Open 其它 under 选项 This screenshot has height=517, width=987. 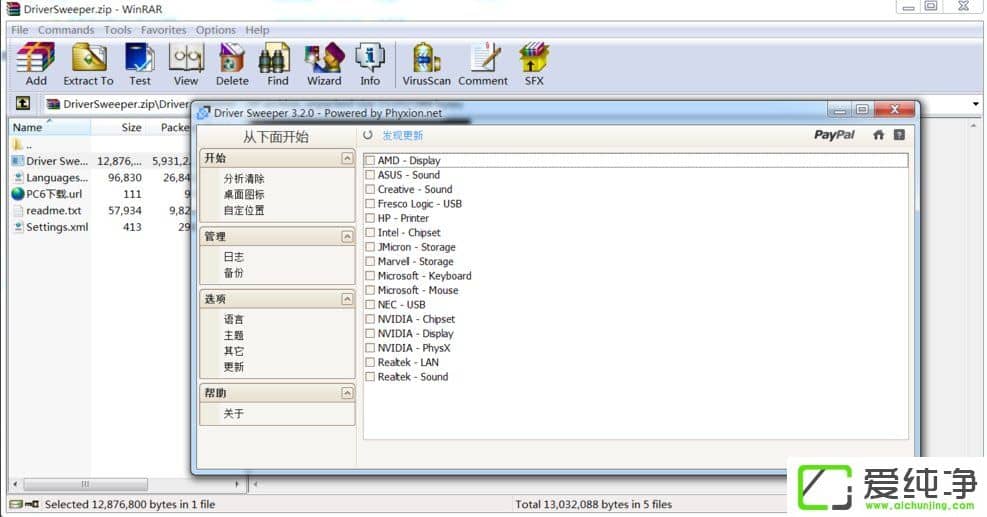(234, 351)
